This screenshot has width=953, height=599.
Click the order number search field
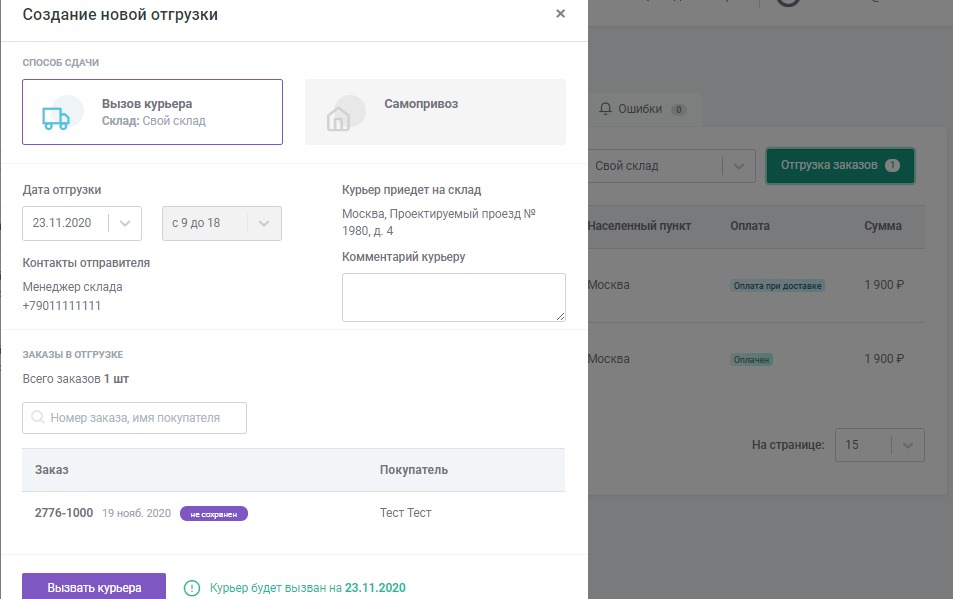click(134, 418)
